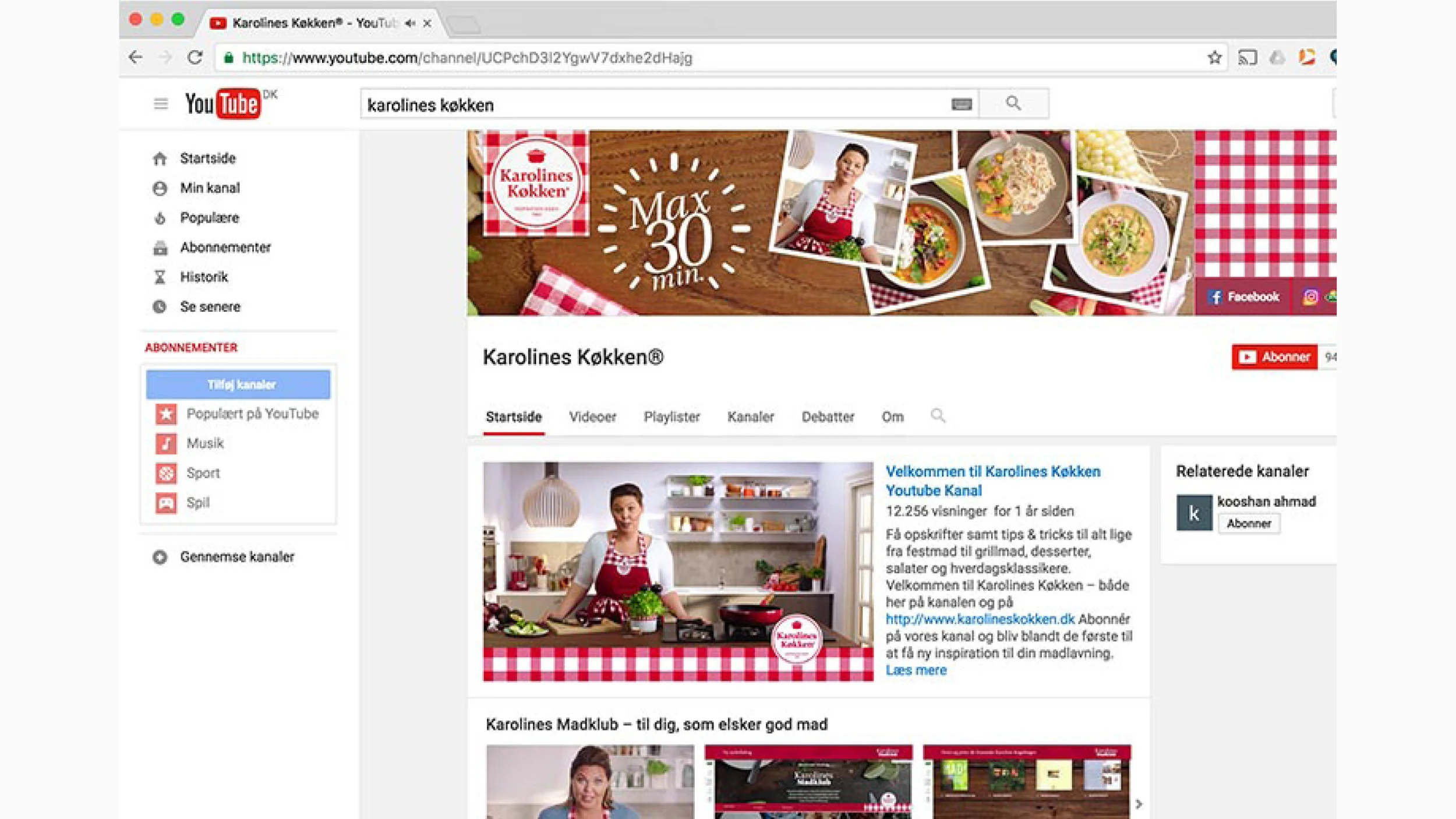Click the secure padlock icon in address bar

[x=229, y=57]
